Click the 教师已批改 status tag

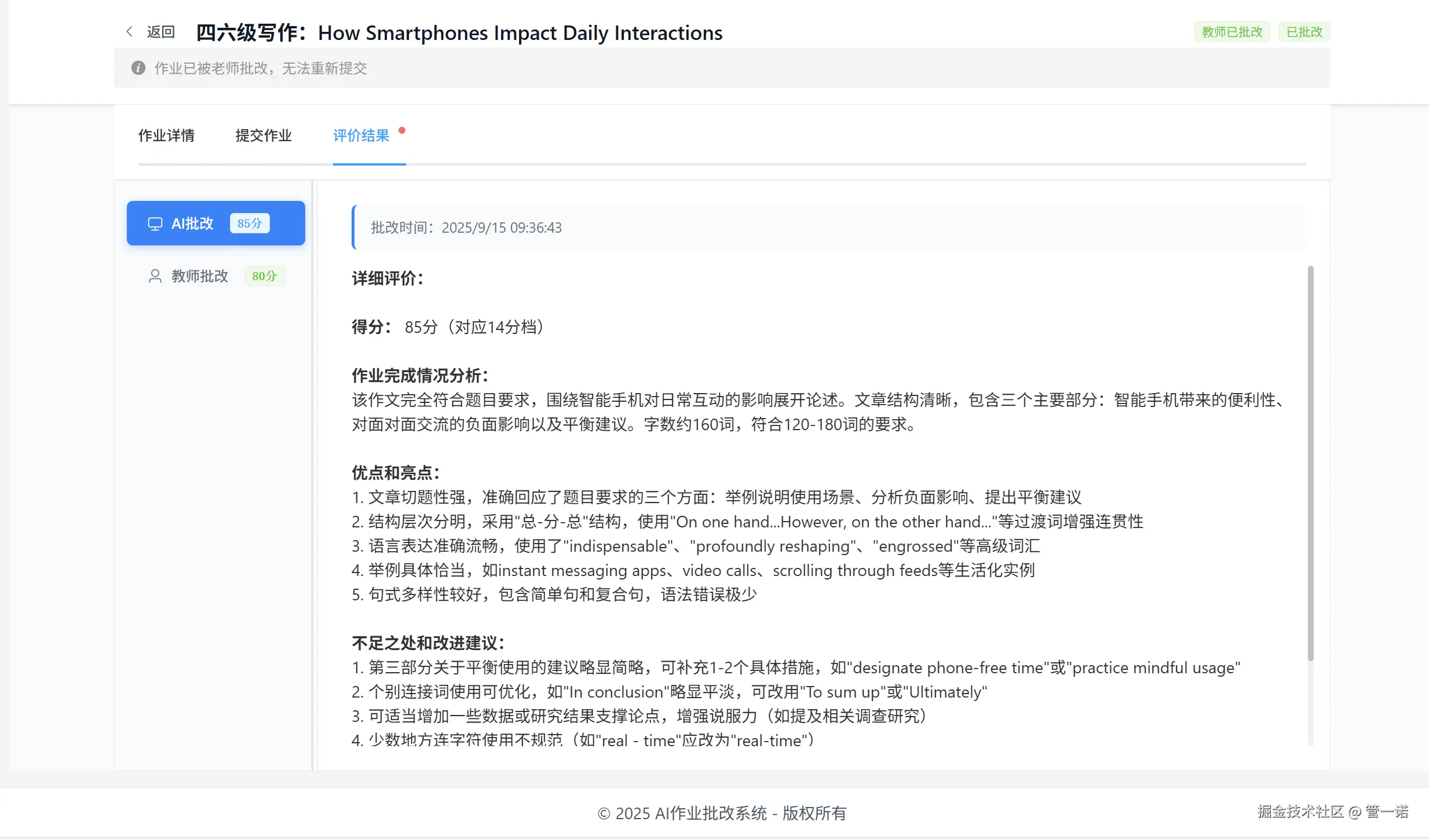click(1231, 32)
